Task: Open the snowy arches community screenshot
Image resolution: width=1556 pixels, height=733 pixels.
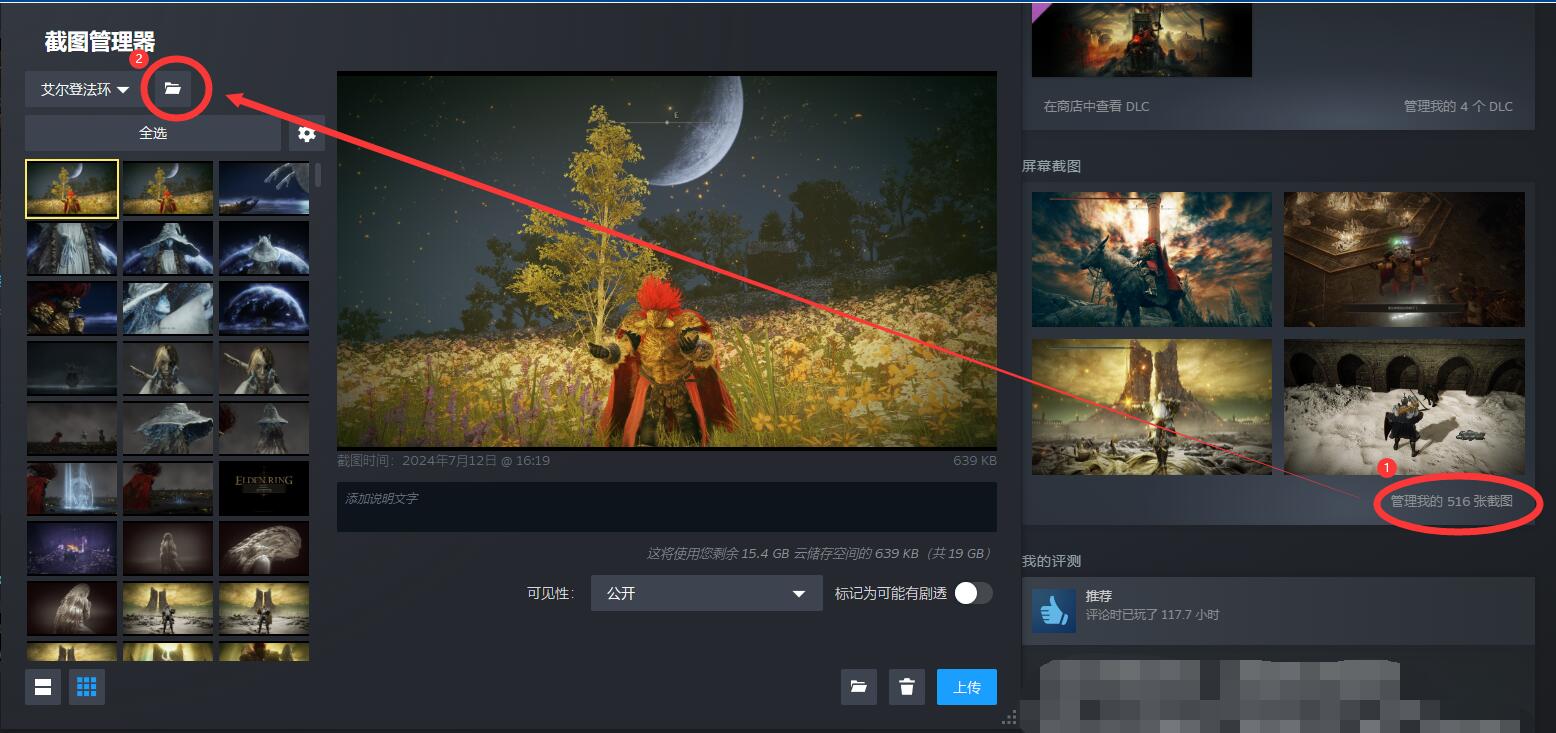Action: click(1404, 407)
